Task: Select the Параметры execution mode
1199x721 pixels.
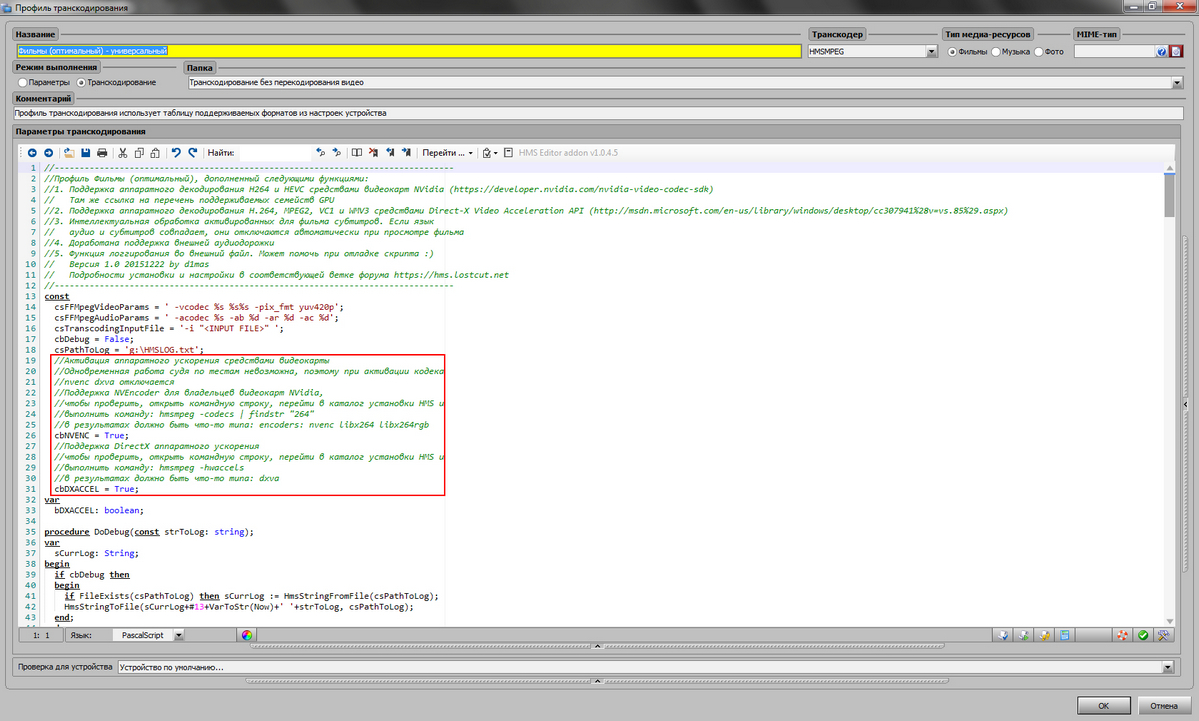Action: coord(24,82)
